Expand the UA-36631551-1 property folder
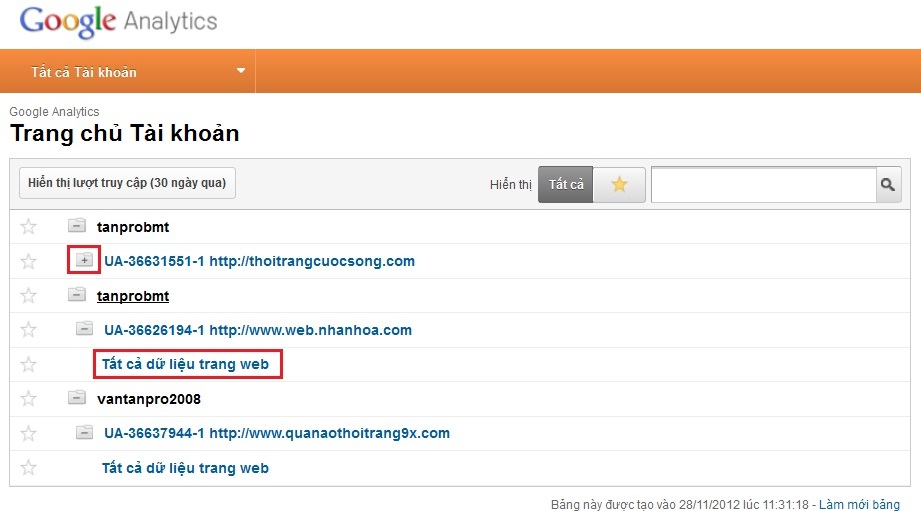The height and width of the screenshot is (511, 921). (x=84, y=260)
